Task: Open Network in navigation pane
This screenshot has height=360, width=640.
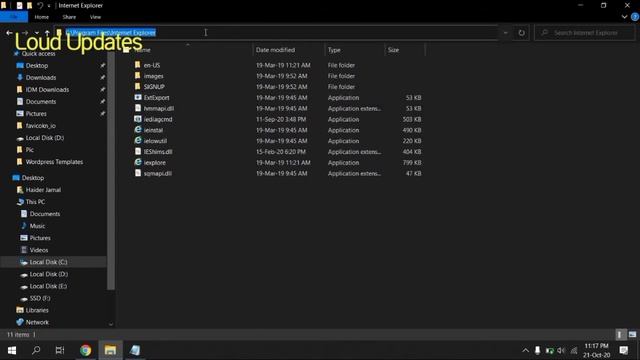Action: tap(37, 322)
